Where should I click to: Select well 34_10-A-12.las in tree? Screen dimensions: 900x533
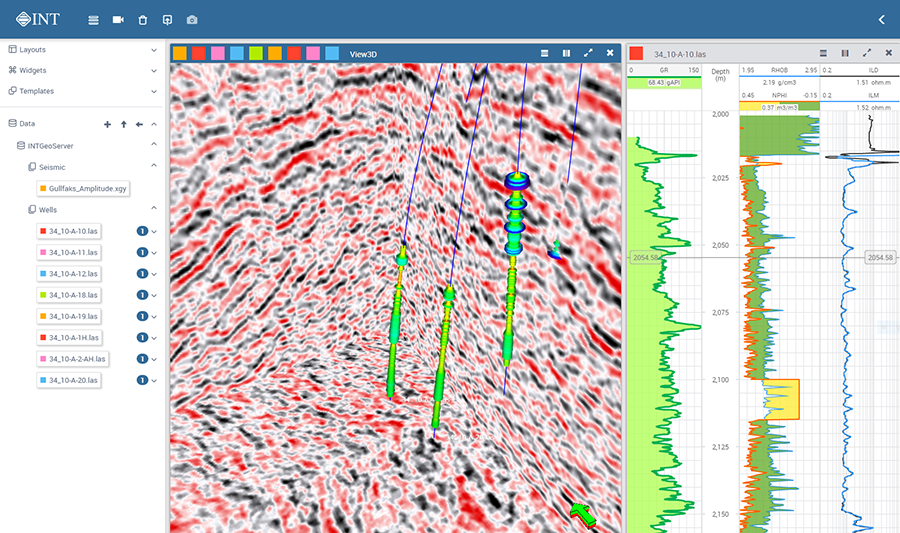click(x=68, y=274)
